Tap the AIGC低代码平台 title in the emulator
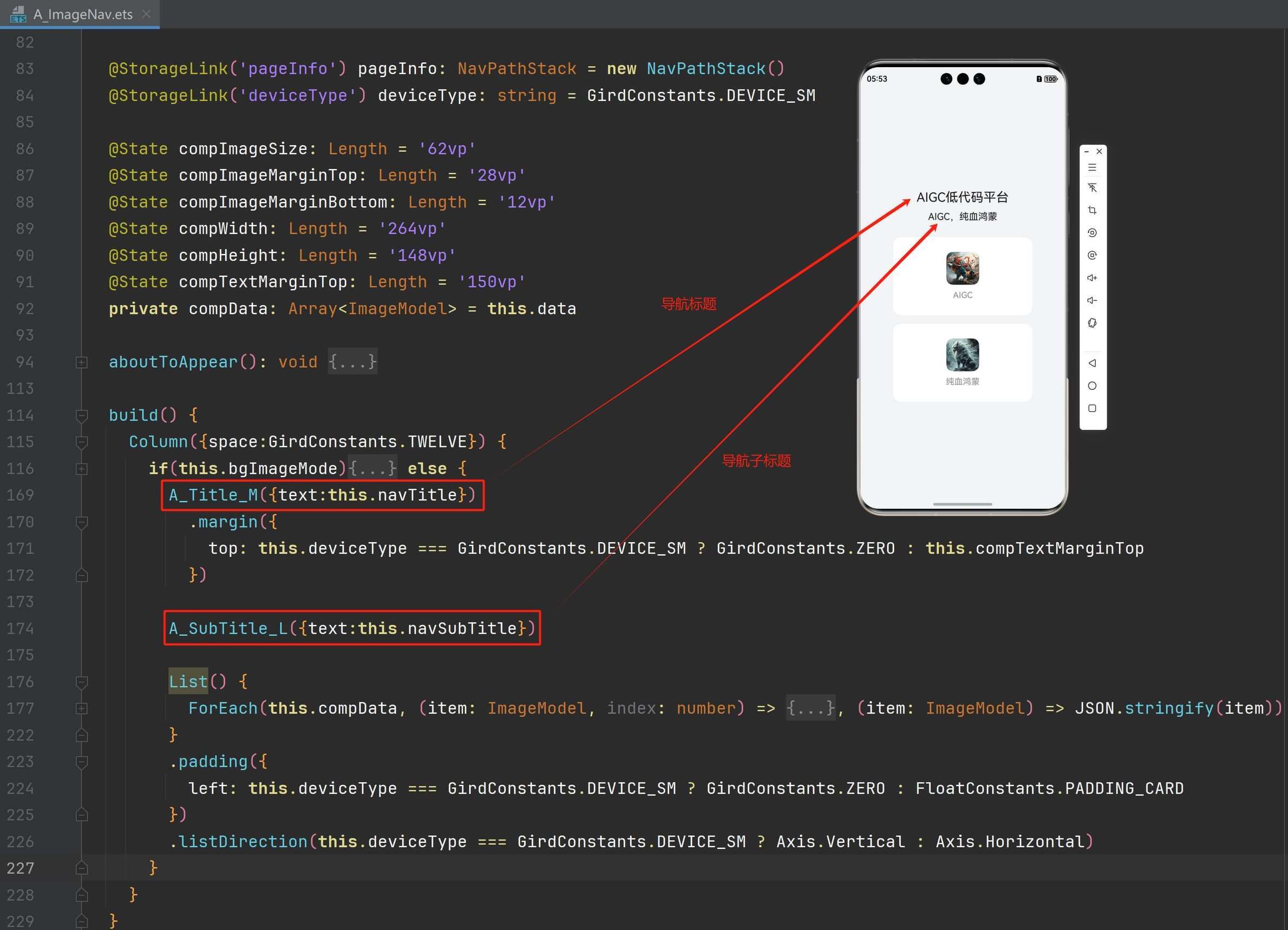Viewport: 1288px width, 930px height. pos(962,197)
